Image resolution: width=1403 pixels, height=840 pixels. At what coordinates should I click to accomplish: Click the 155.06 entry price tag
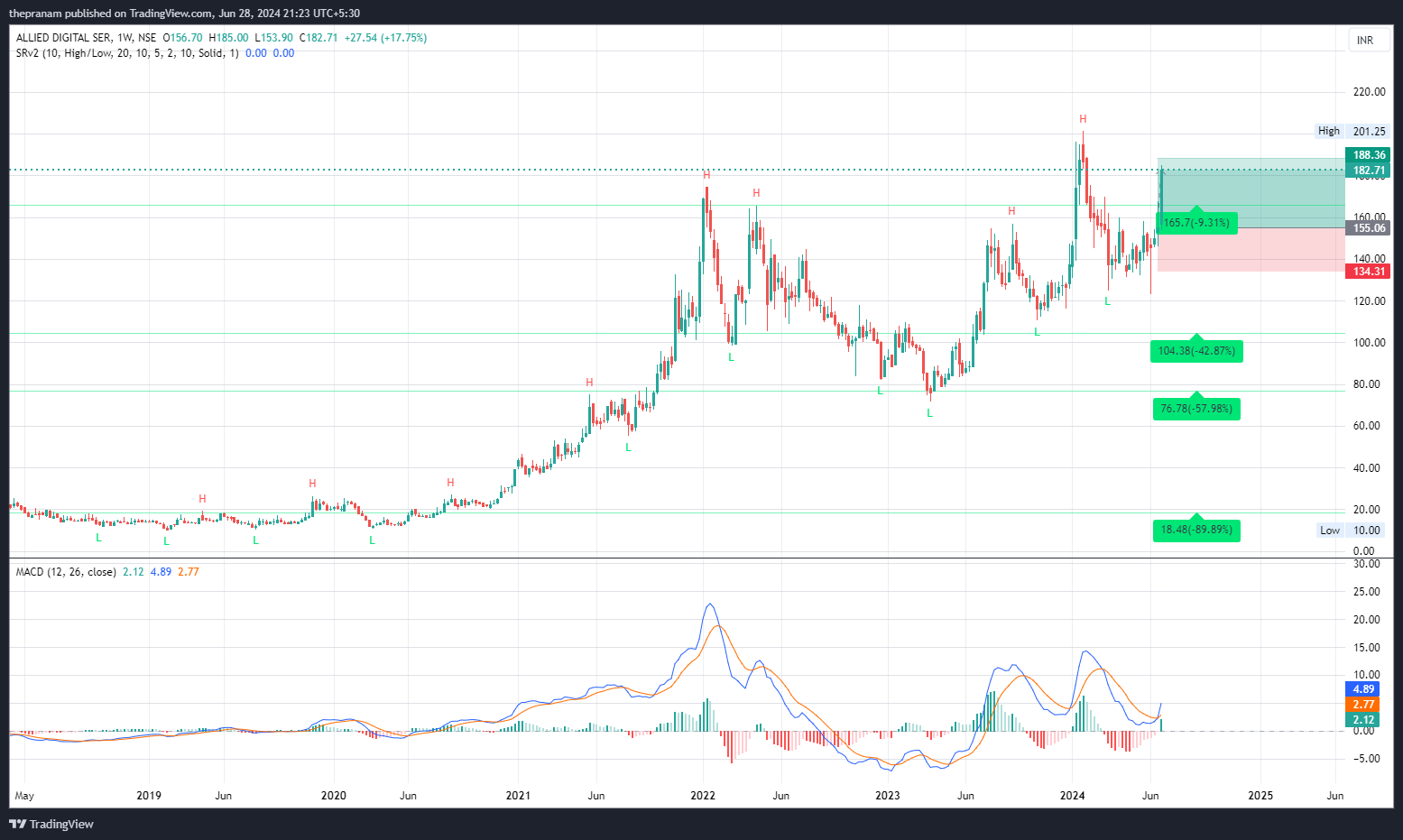pos(1368,228)
